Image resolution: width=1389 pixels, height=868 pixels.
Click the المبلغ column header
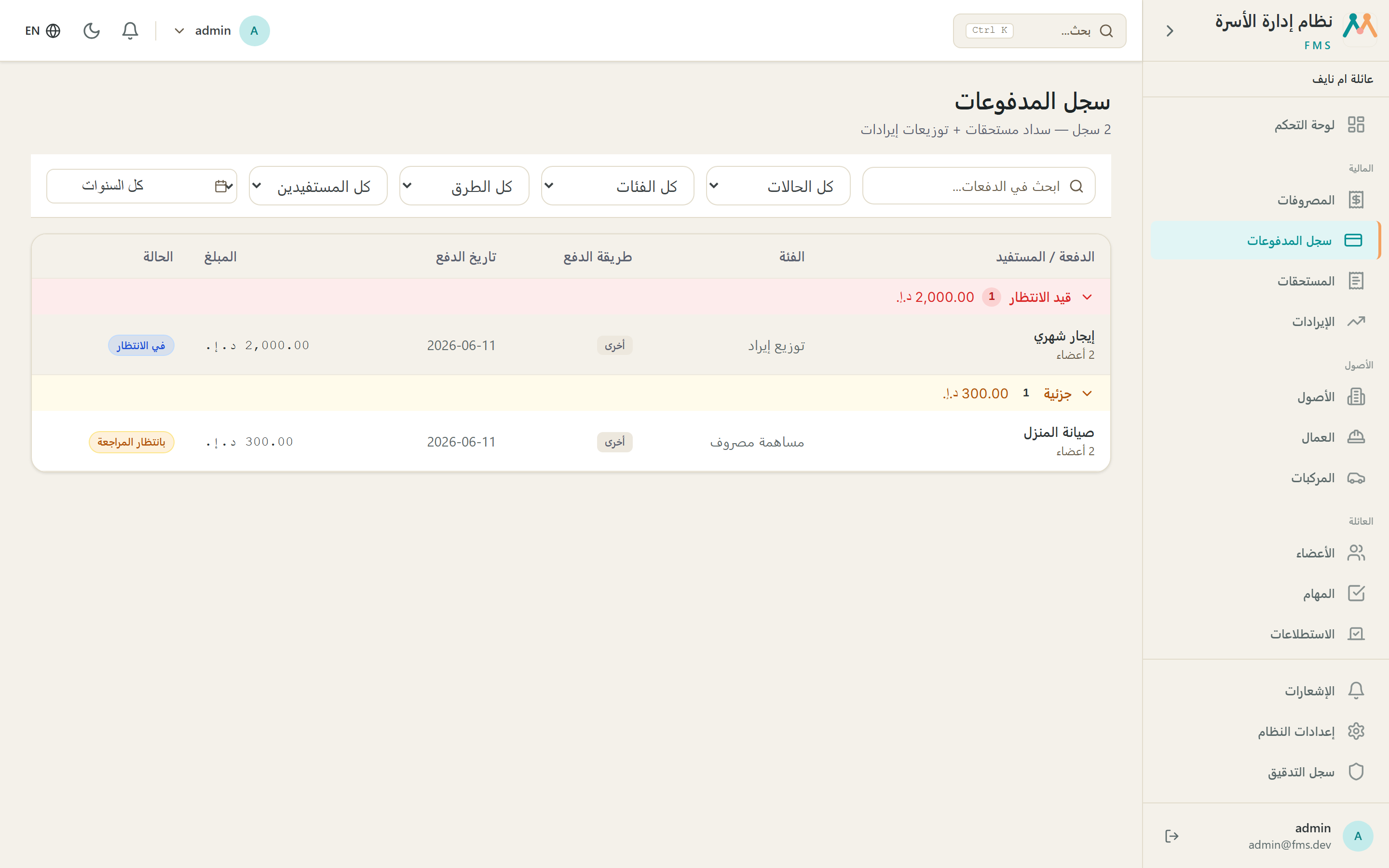coord(220,257)
